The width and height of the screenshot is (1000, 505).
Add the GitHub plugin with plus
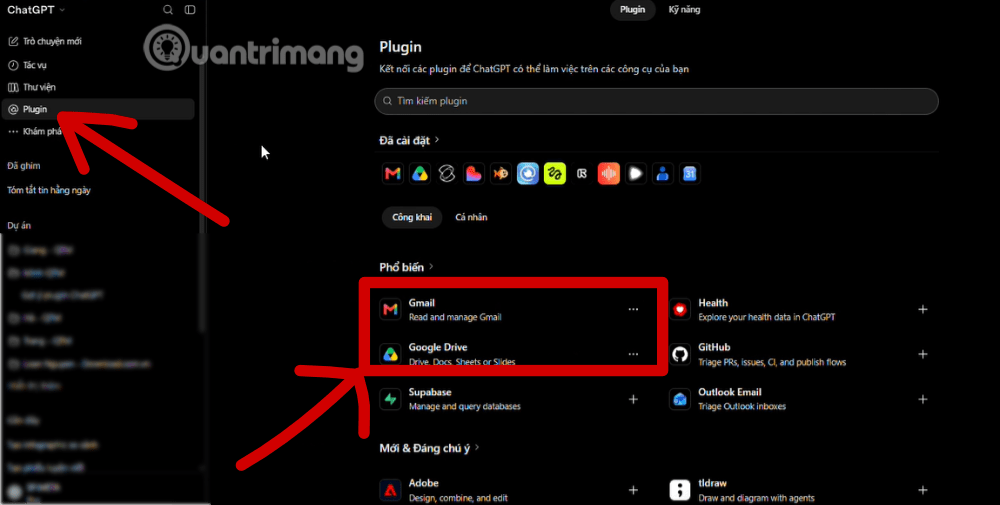(922, 355)
